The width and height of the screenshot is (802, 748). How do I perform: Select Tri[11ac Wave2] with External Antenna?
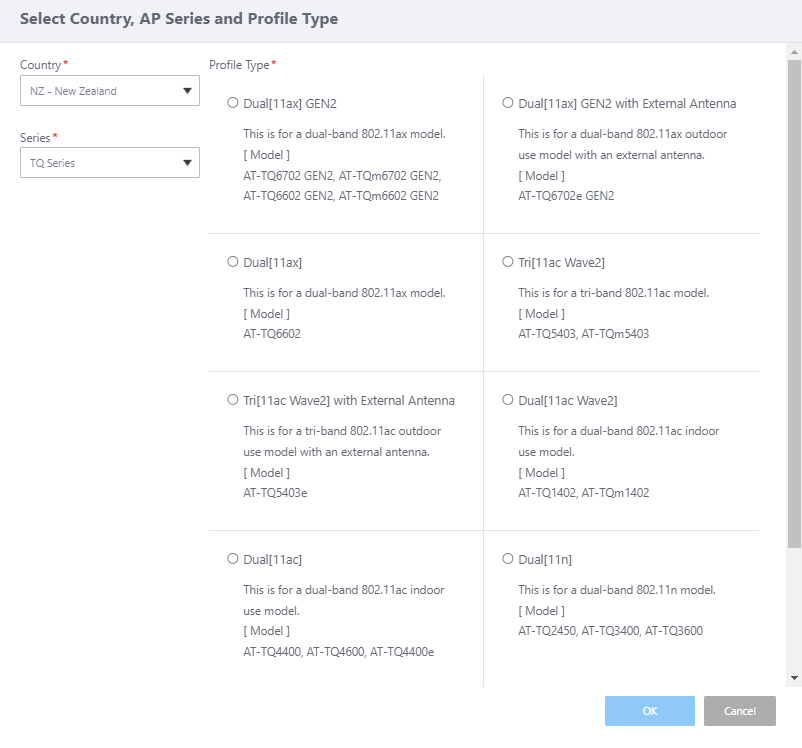click(233, 400)
